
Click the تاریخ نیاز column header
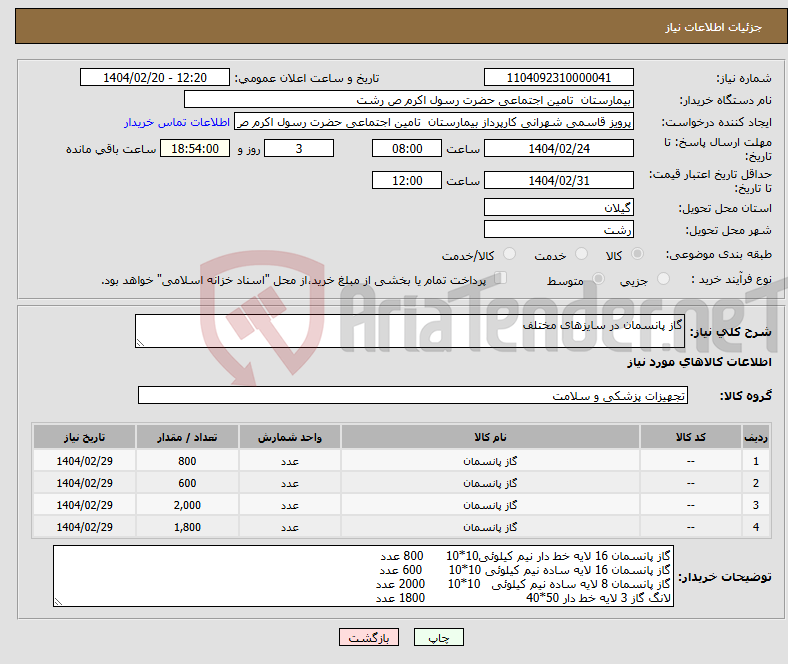pos(84,437)
